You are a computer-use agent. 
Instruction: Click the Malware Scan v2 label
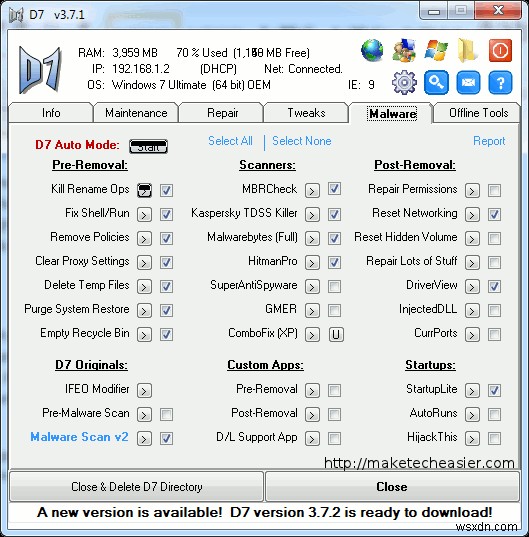click(x=79, y=437)
